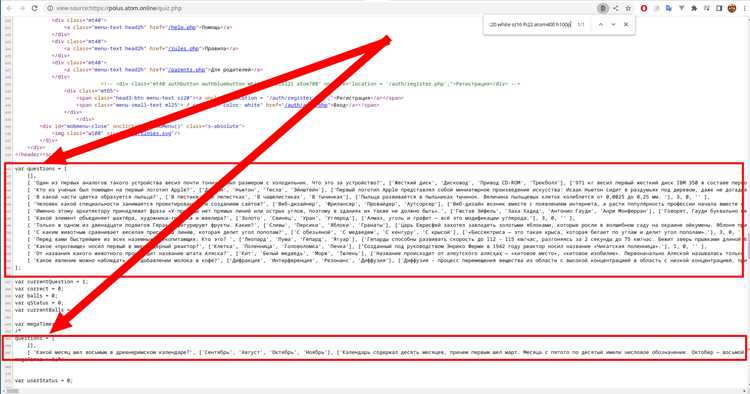Close the find-in-page bar

click(626, 24)
